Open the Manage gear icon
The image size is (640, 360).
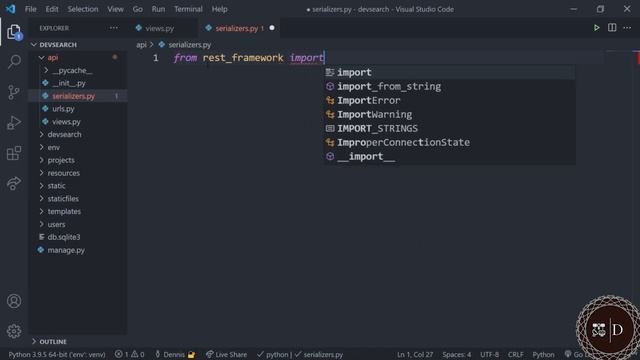14,331
